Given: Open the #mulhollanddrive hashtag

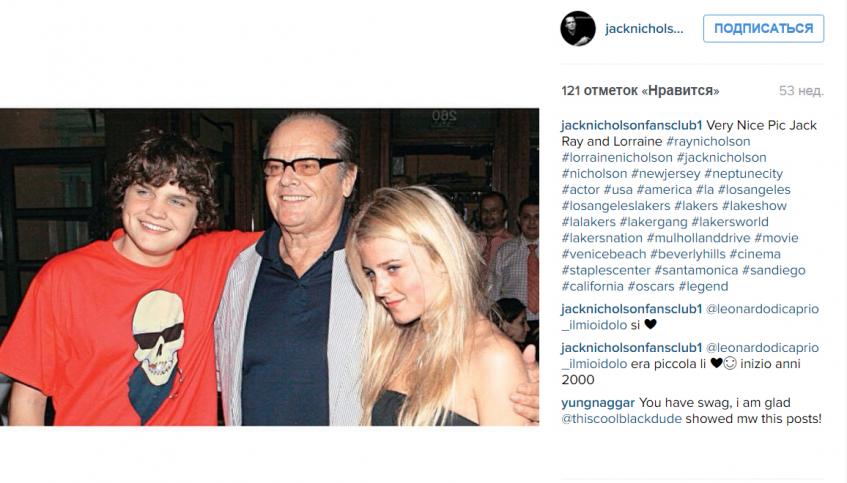Looking at the screenshot, I should (x=698, y=238).
